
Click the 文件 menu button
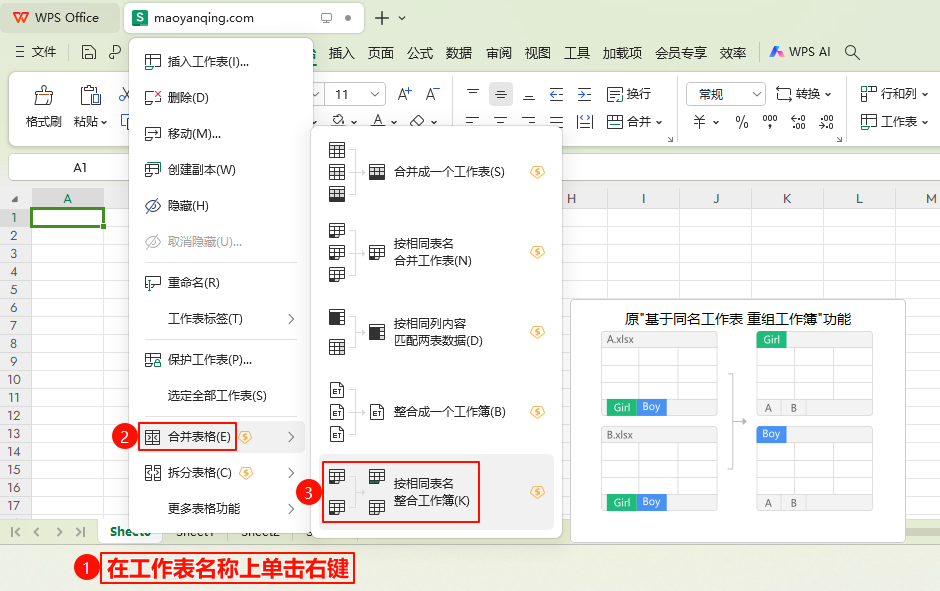[x=36, y=52]
